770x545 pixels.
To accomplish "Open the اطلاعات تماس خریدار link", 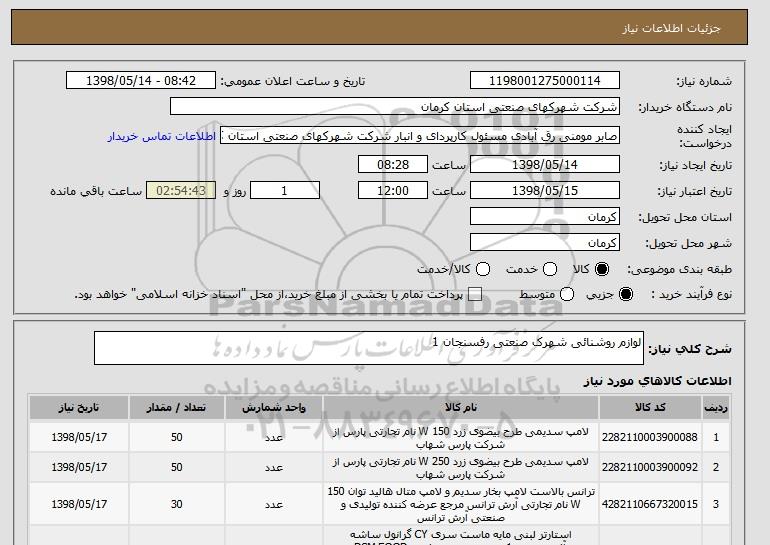I will click(x=162, y=136).
